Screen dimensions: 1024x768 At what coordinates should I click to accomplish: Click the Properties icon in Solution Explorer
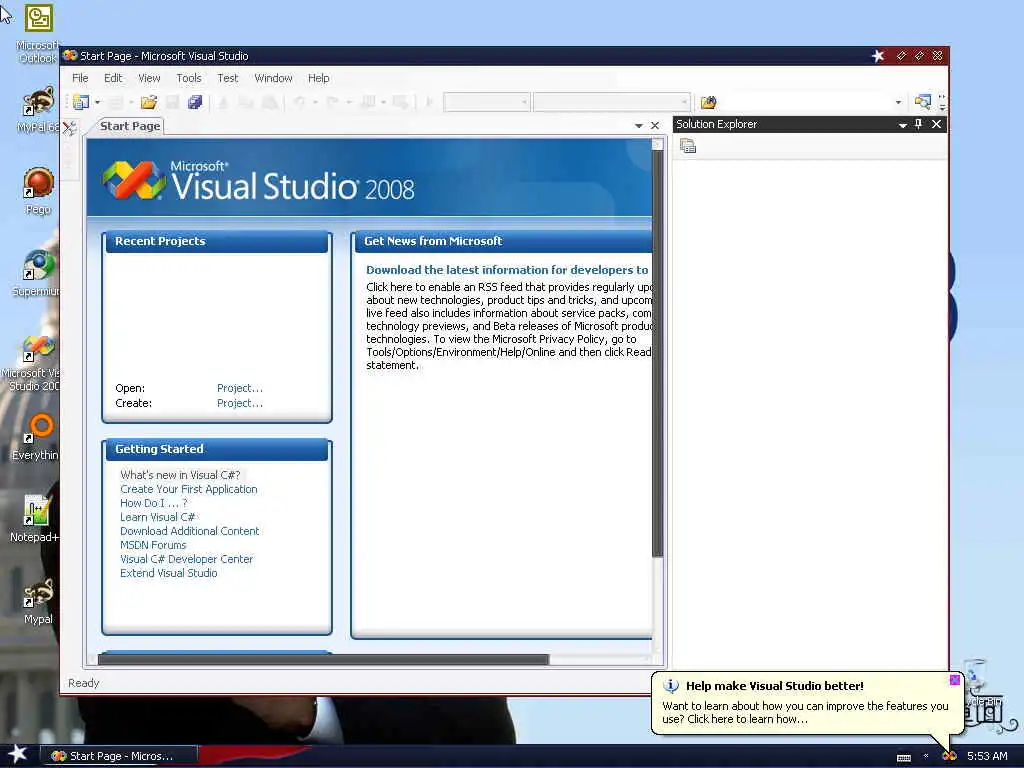[x=688, y=146]
